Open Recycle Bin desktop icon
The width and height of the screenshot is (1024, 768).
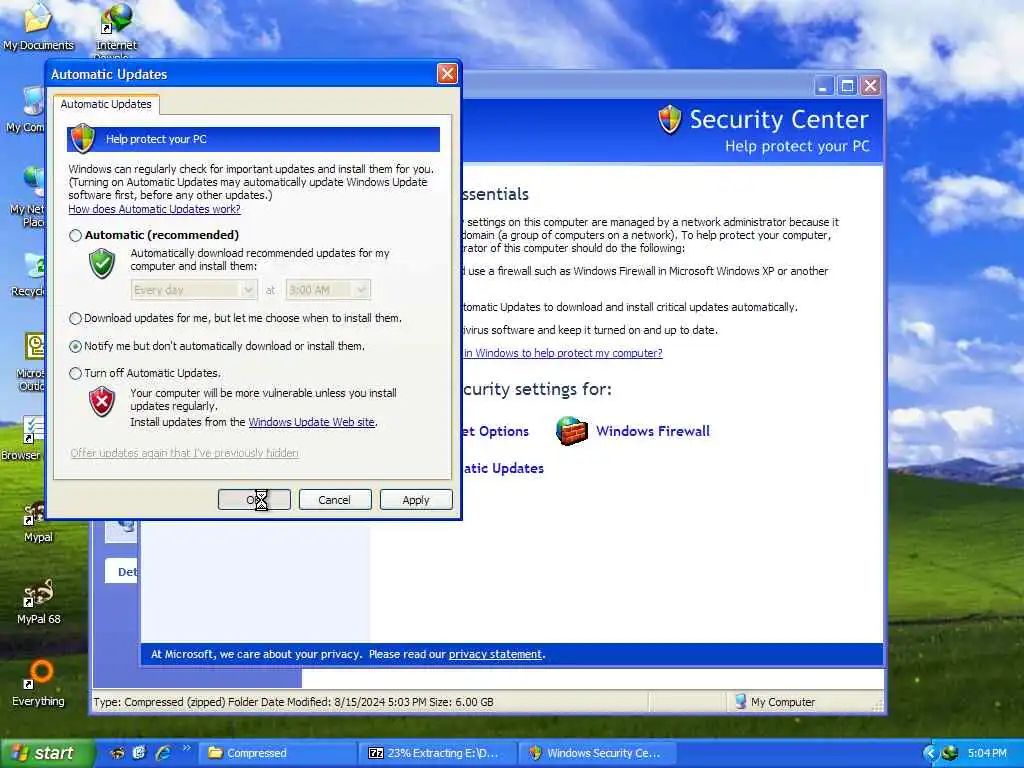[27, 274]
